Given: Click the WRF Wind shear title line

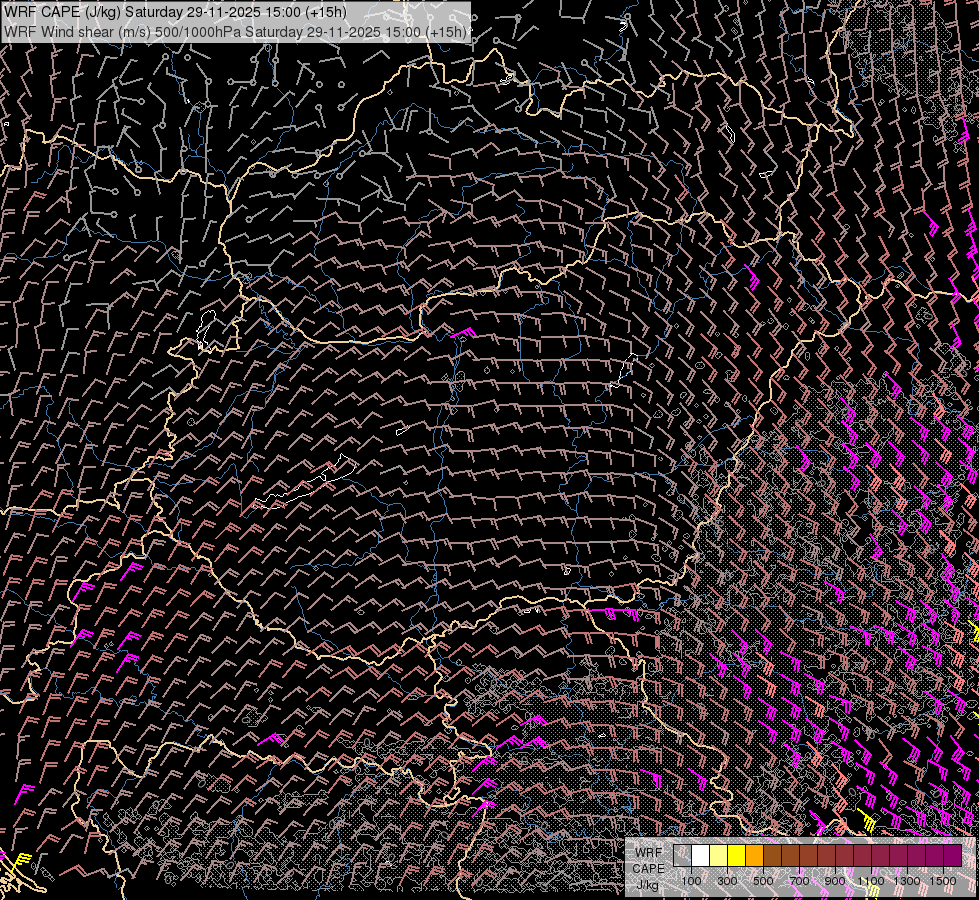Looking at the screenshot, I should (235, 32).
